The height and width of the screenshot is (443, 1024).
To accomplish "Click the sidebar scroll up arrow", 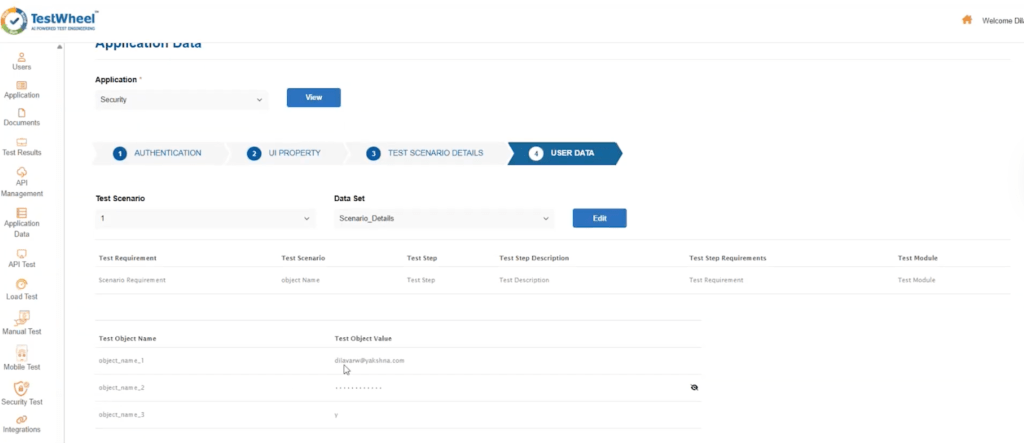I will 60,47.
